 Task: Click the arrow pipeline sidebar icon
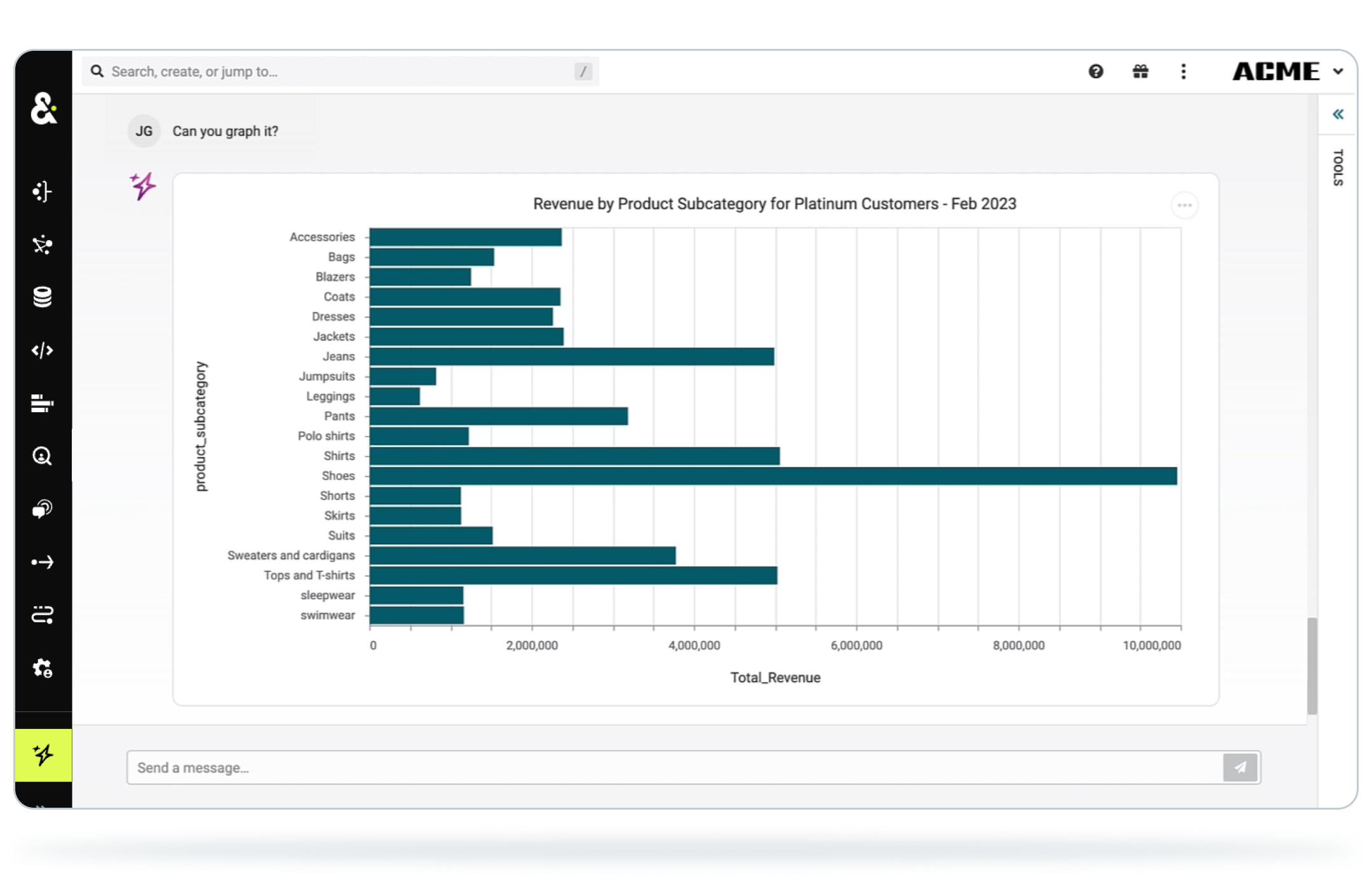[43, 562]
